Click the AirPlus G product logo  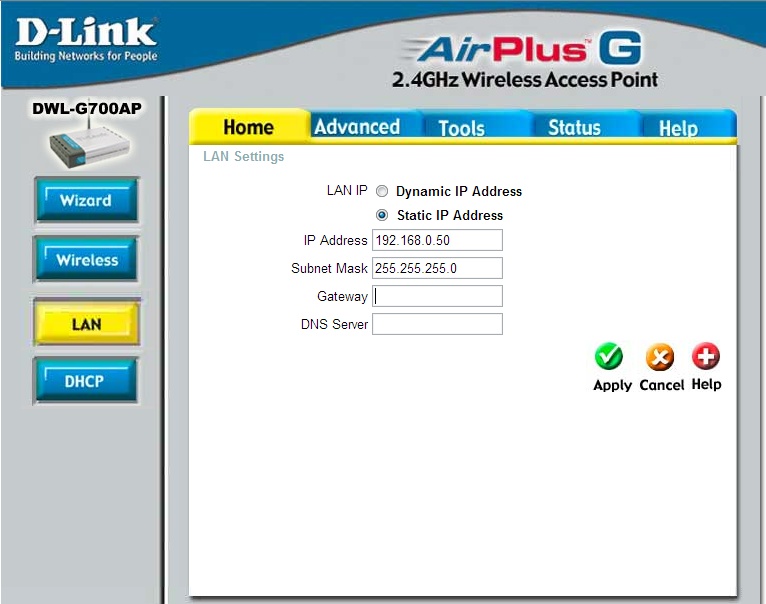coord(524,49)
